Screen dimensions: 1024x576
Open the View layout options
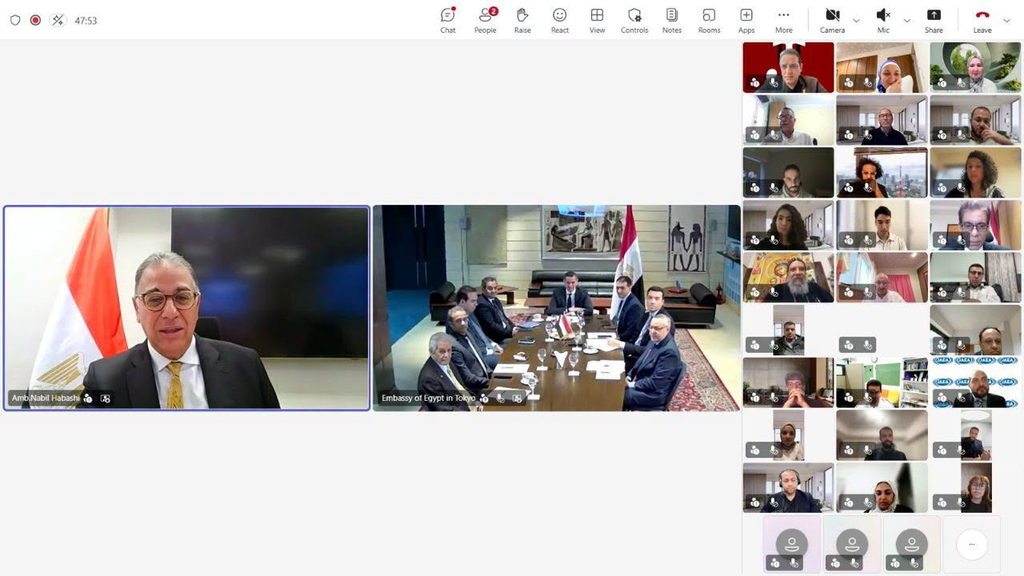tap(597, 20)
